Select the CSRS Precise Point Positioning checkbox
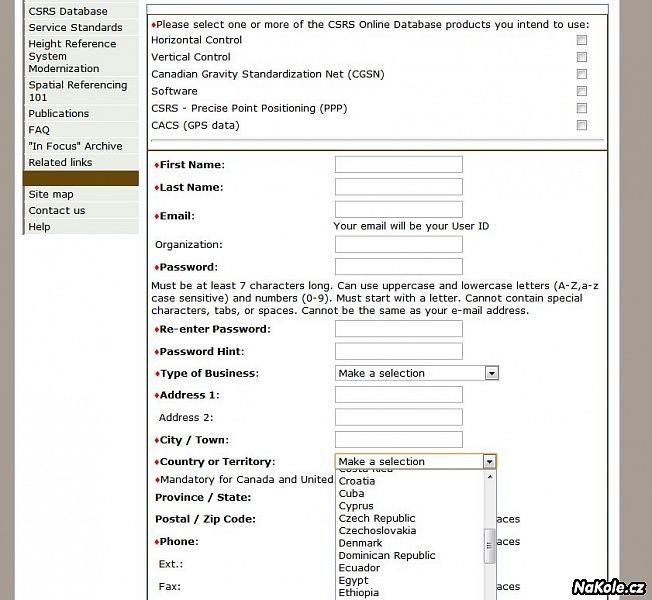The height and width of the screenshot is (600, 652). [581, 108]
